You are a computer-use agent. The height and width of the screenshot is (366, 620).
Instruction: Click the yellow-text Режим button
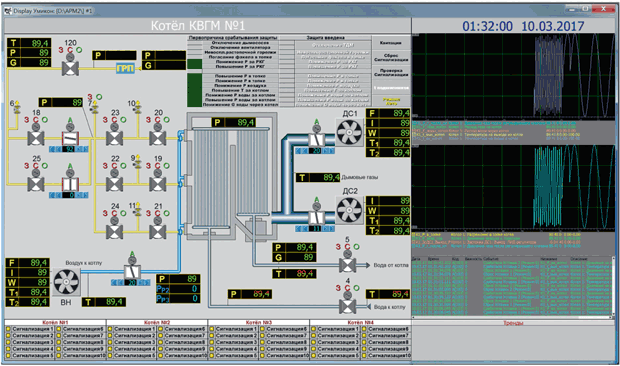pos(391,102)
